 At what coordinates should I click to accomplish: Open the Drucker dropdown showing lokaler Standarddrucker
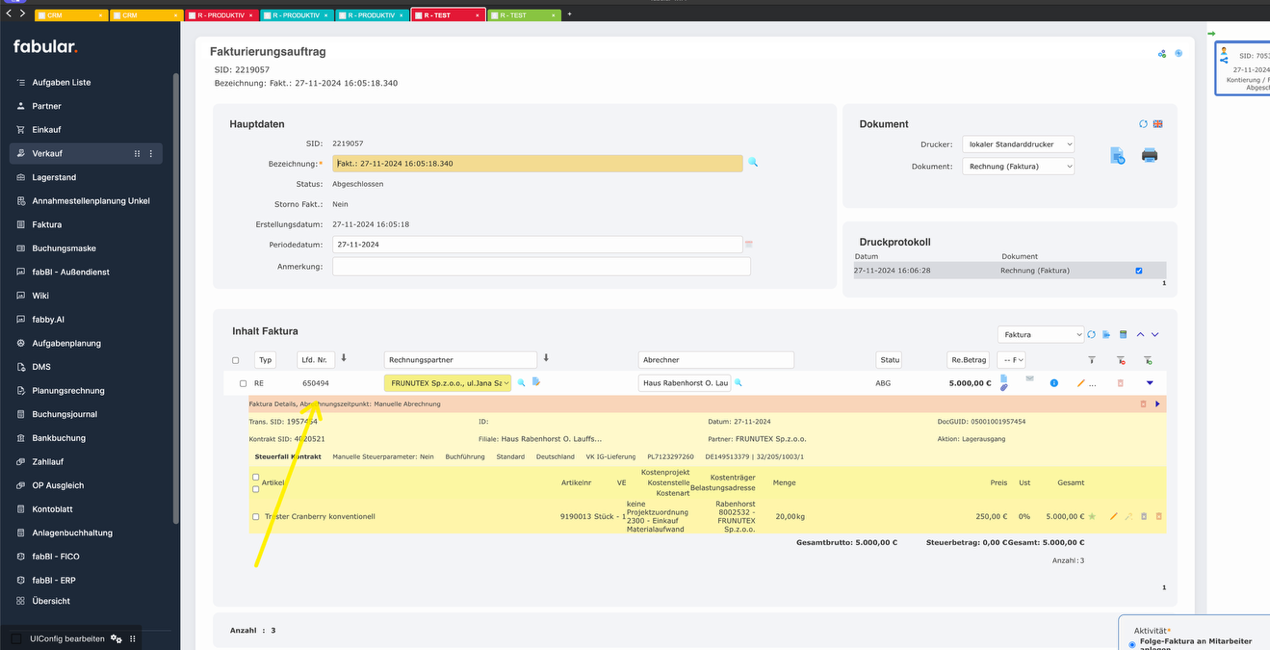coord(1018,144)
